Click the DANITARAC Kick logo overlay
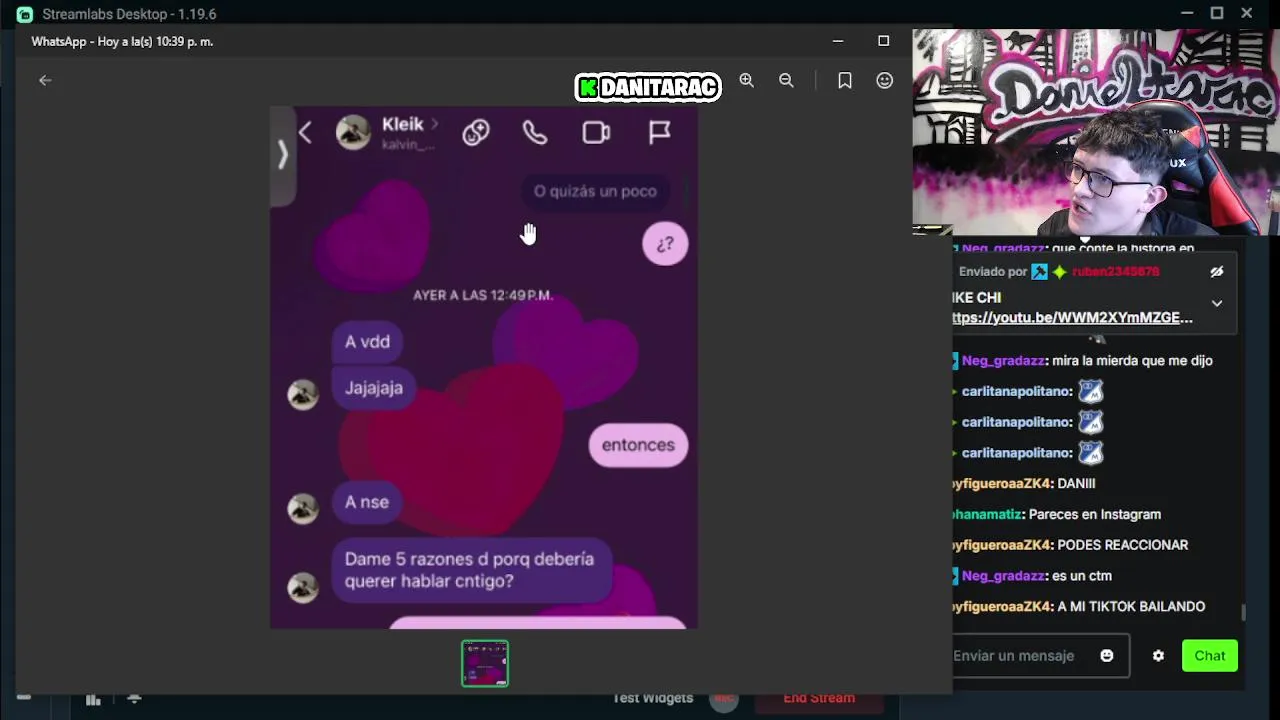The height and width of the screenshot is (720, 1280). tap(648, 88)
